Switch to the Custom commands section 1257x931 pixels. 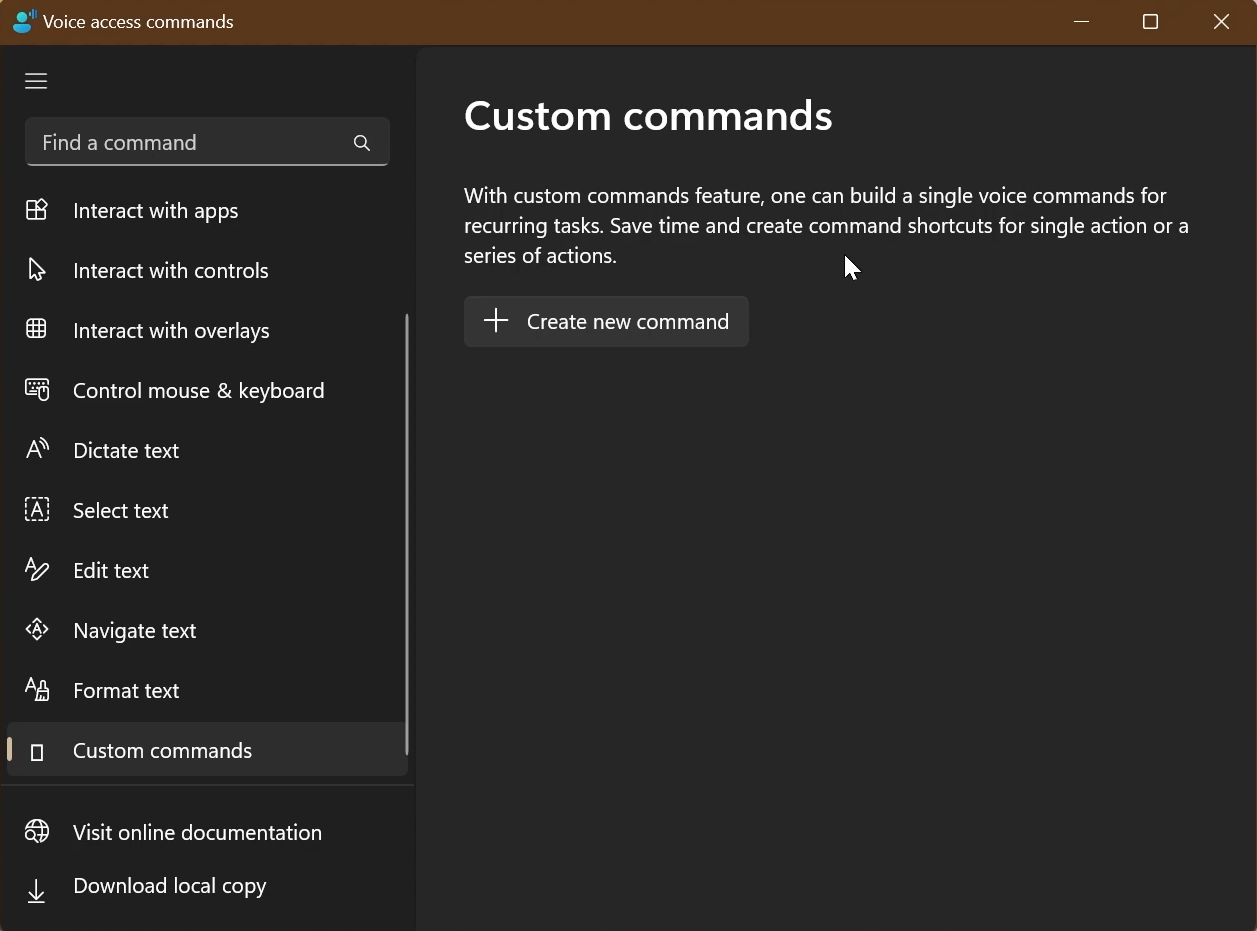coord(162,751)
